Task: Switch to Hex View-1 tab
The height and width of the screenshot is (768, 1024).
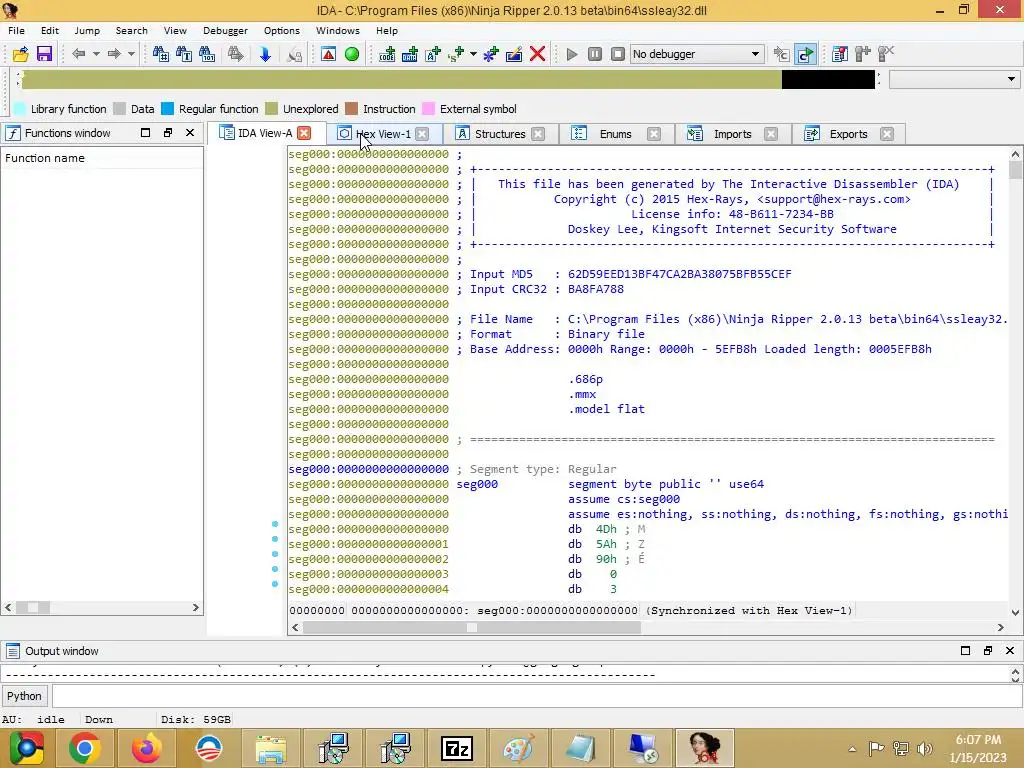Action: pyautogui.click(x=383, y=134)
